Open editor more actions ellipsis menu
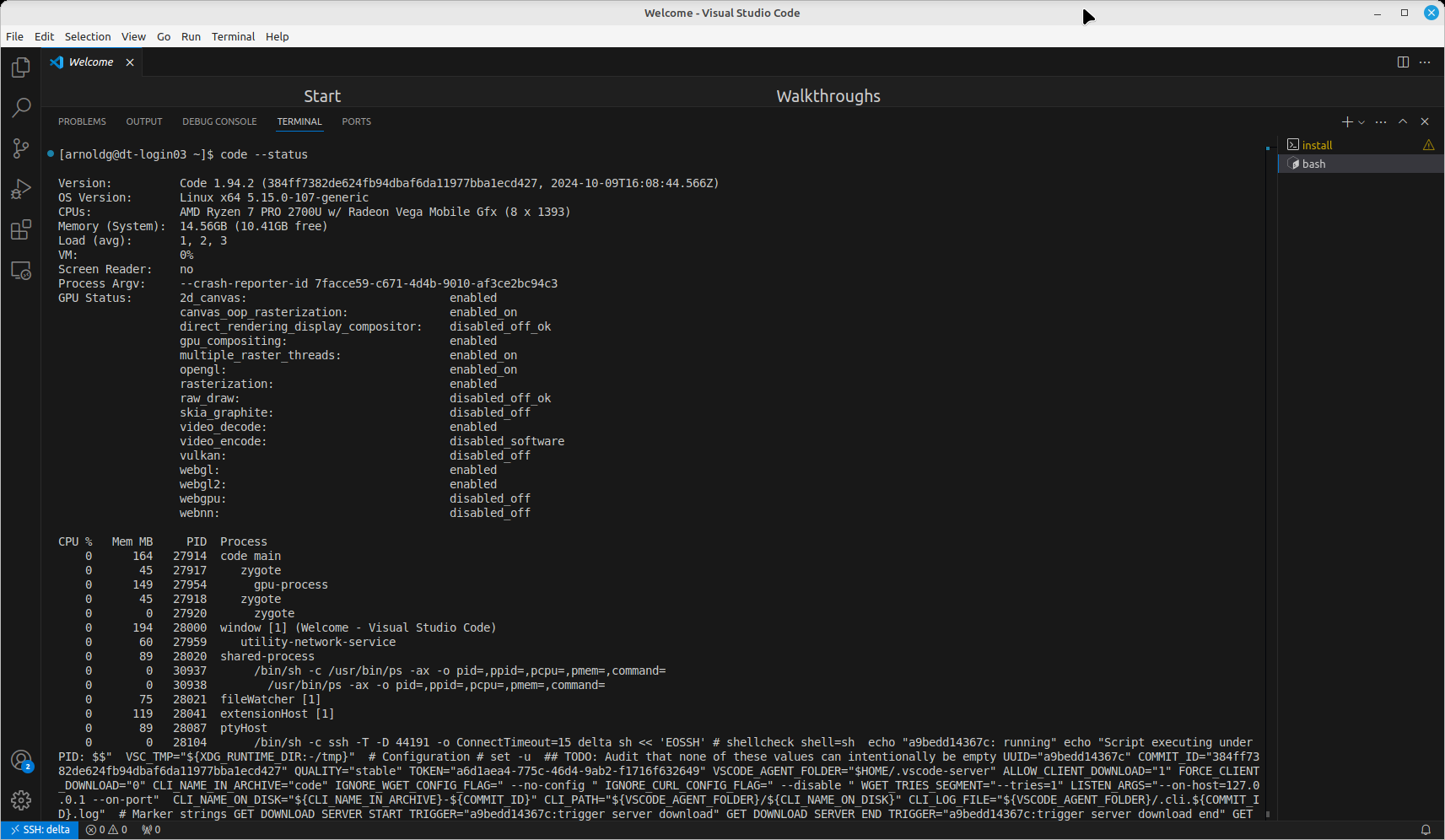 1425,62
